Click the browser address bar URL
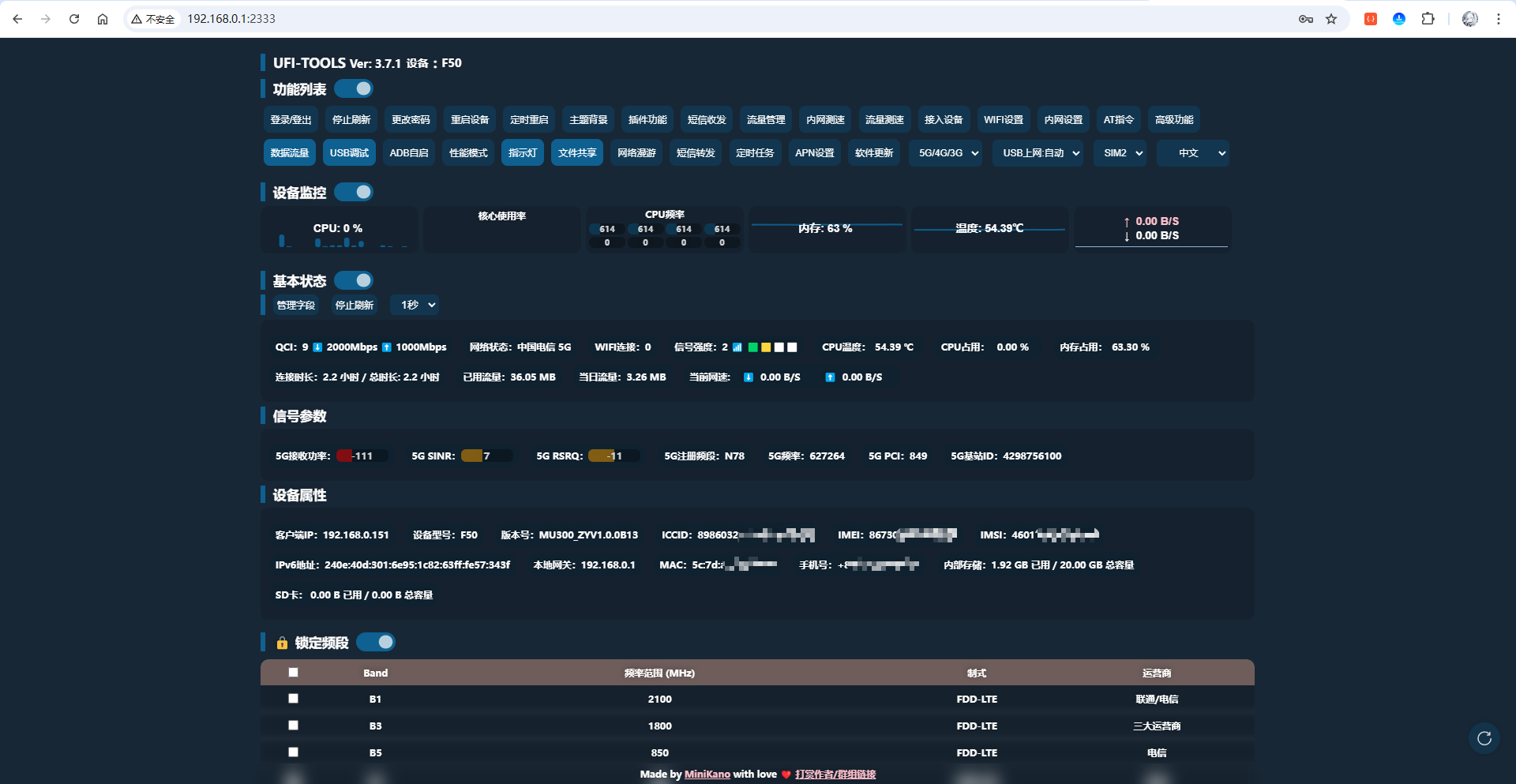The height and width of the screenshot is (784, 1516). click(x=231, y=19)
